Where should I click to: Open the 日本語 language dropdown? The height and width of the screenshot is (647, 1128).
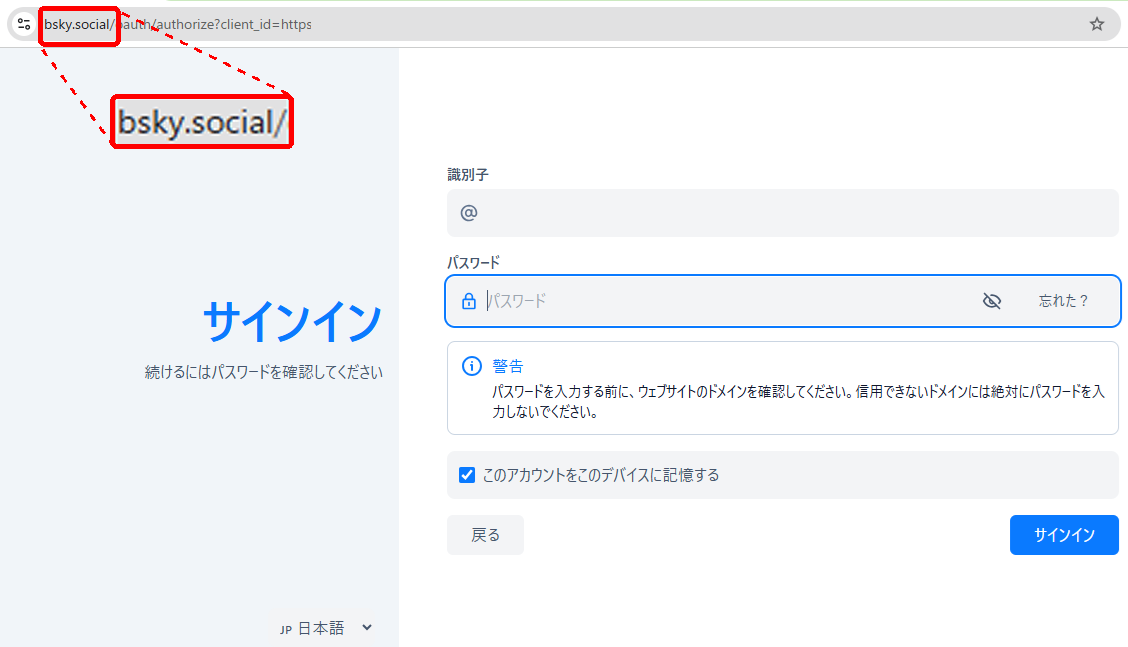(x=326, y=628)
